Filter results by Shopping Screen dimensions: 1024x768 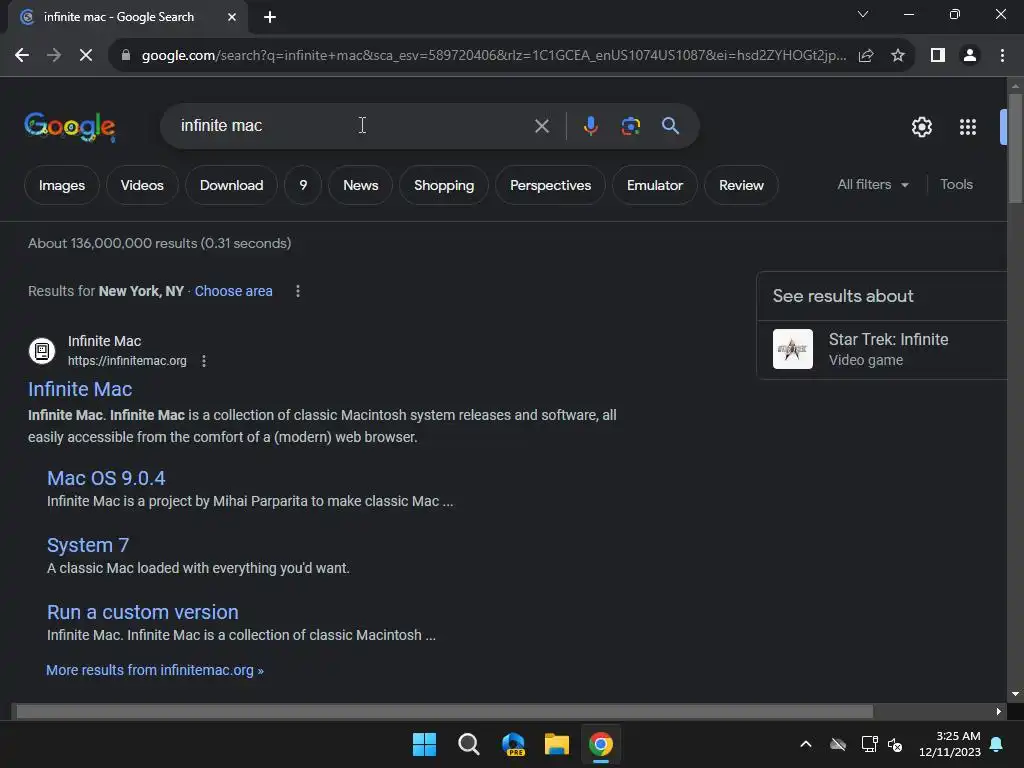point(444,185)
